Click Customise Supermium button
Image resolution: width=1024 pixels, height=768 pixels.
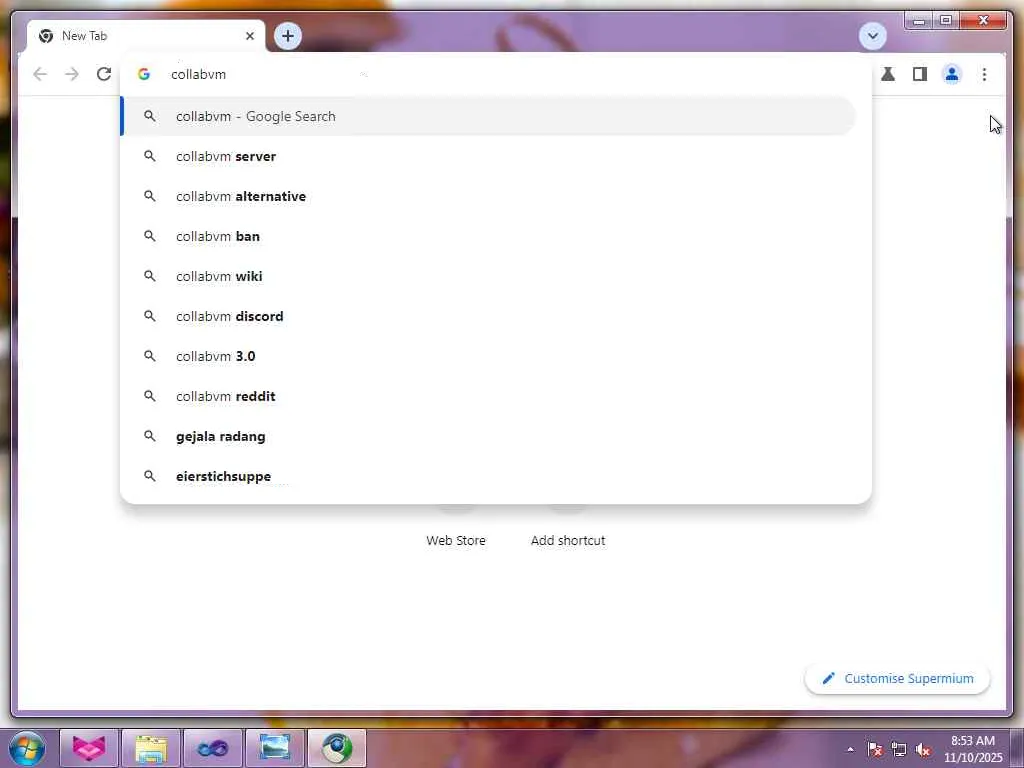coord(897,679)
